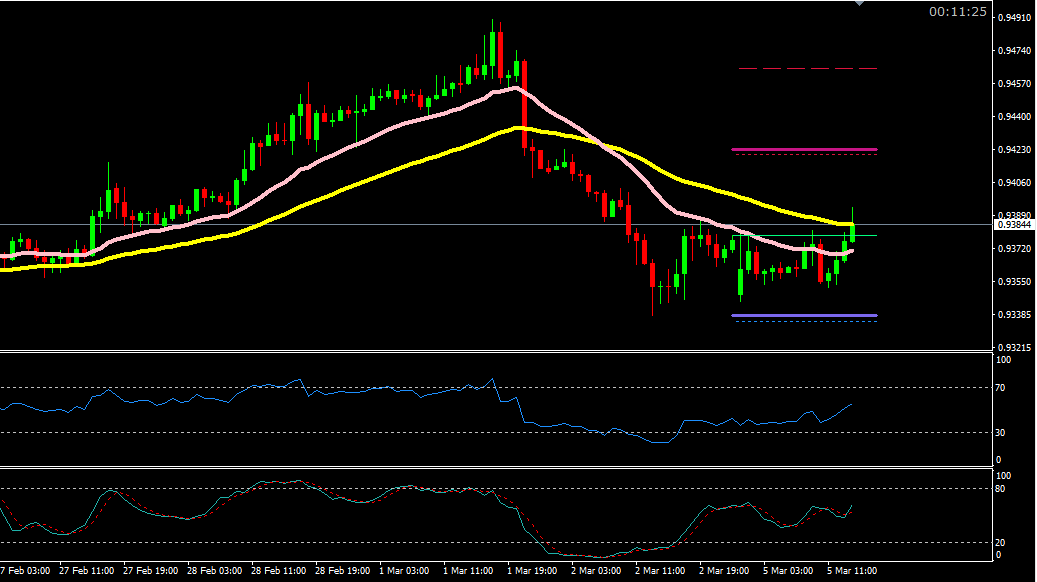The height and width of the screenshot is (582, 1037).
Task: Click price scale value 0.93215
Action: [x=1015, y=347]
